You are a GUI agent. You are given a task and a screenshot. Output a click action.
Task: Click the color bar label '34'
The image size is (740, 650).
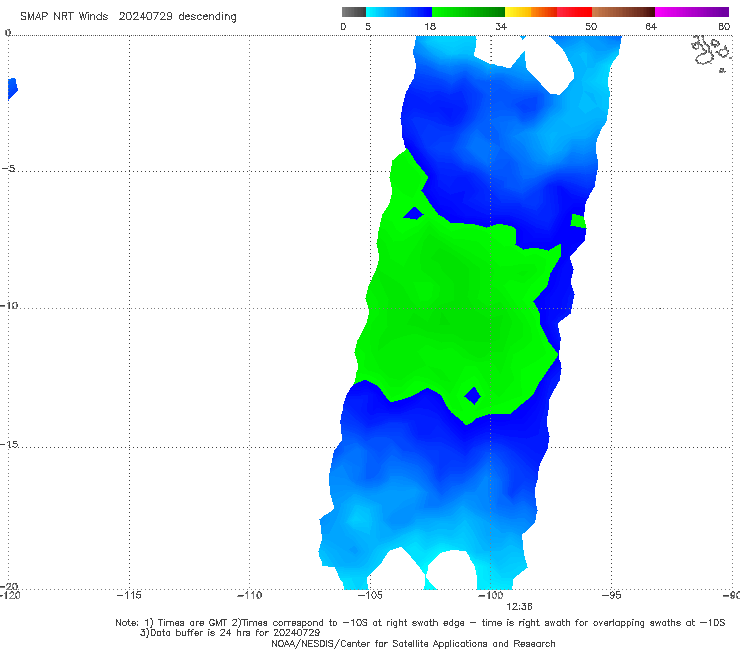tap(501, 27)
